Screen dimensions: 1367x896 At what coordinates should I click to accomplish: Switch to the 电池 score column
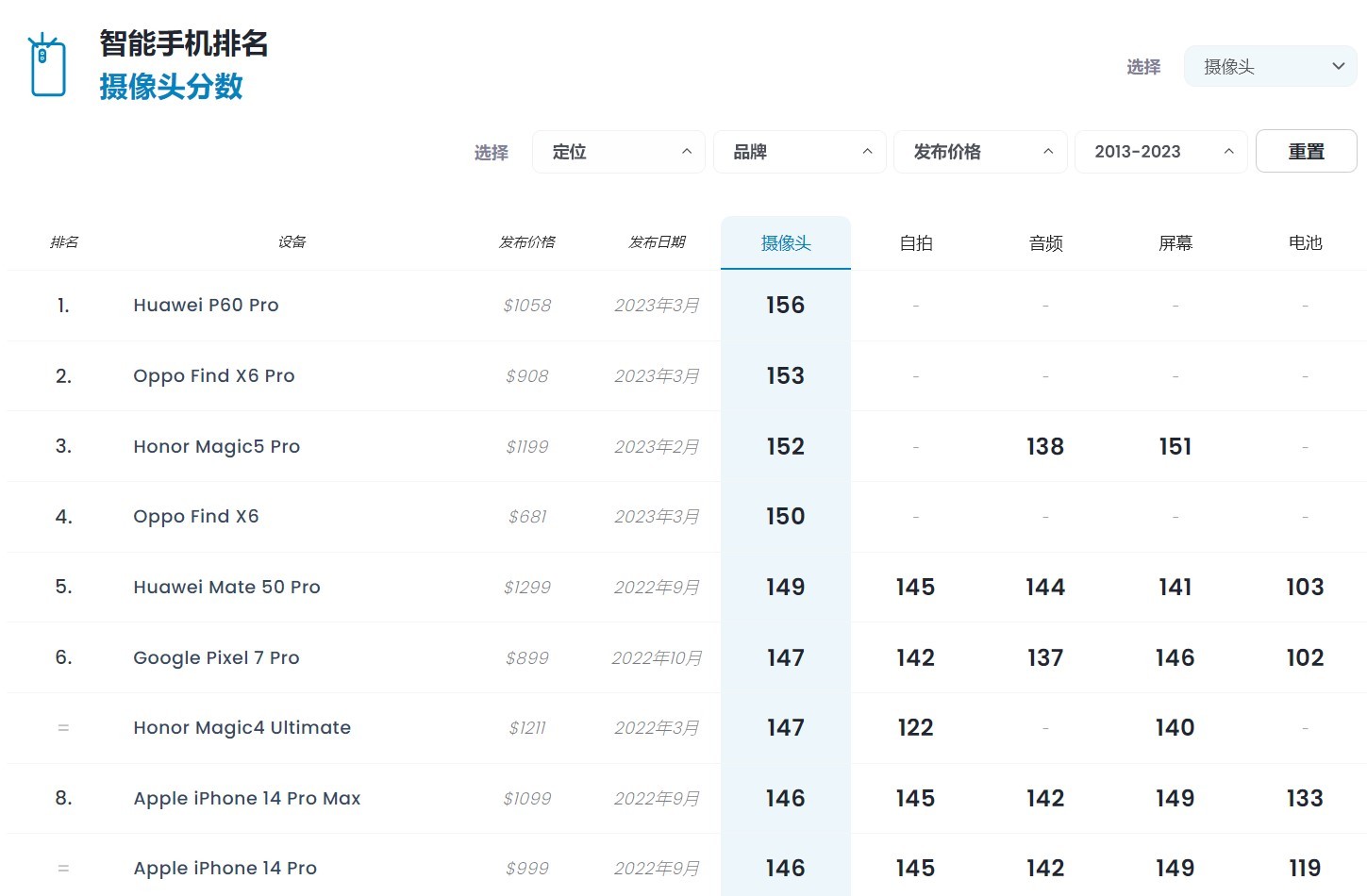[1306, 243]
